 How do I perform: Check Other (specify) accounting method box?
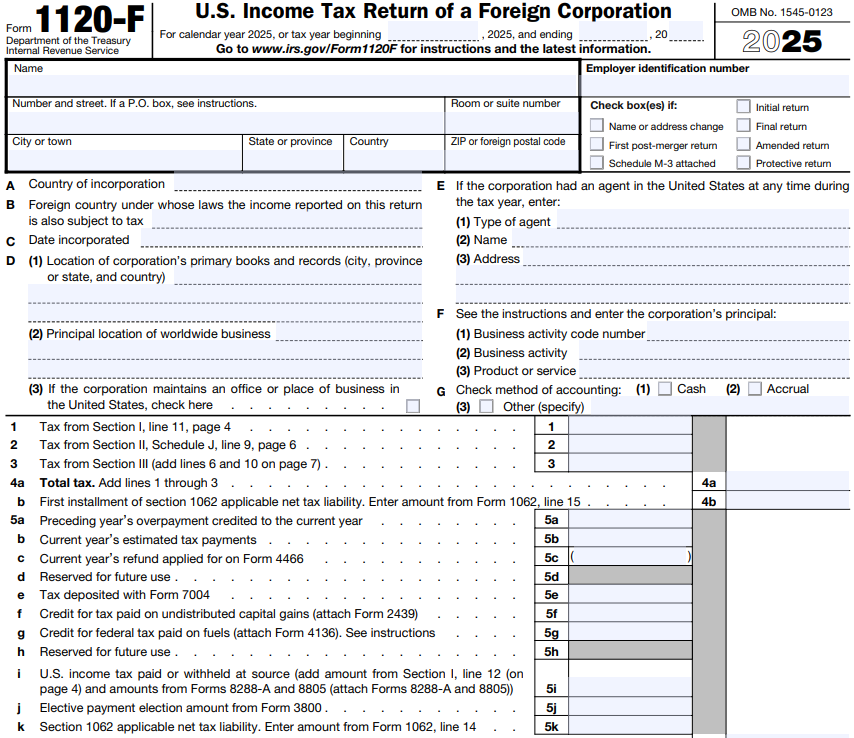pos(486,406)
